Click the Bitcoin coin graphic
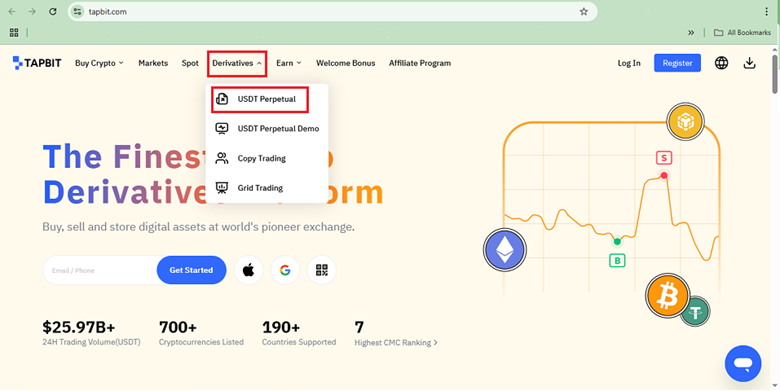Image resolution: width=780 pixels, height=391 pixels. (x=668, y=296)
